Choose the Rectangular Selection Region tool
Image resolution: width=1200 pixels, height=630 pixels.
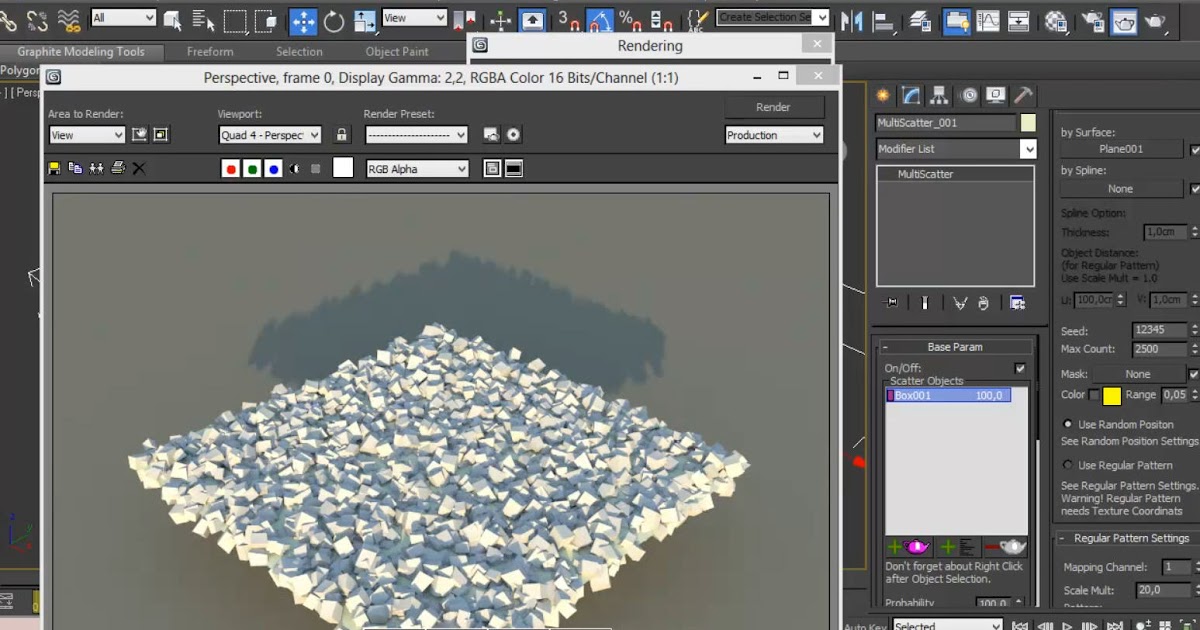coord(234,20)
